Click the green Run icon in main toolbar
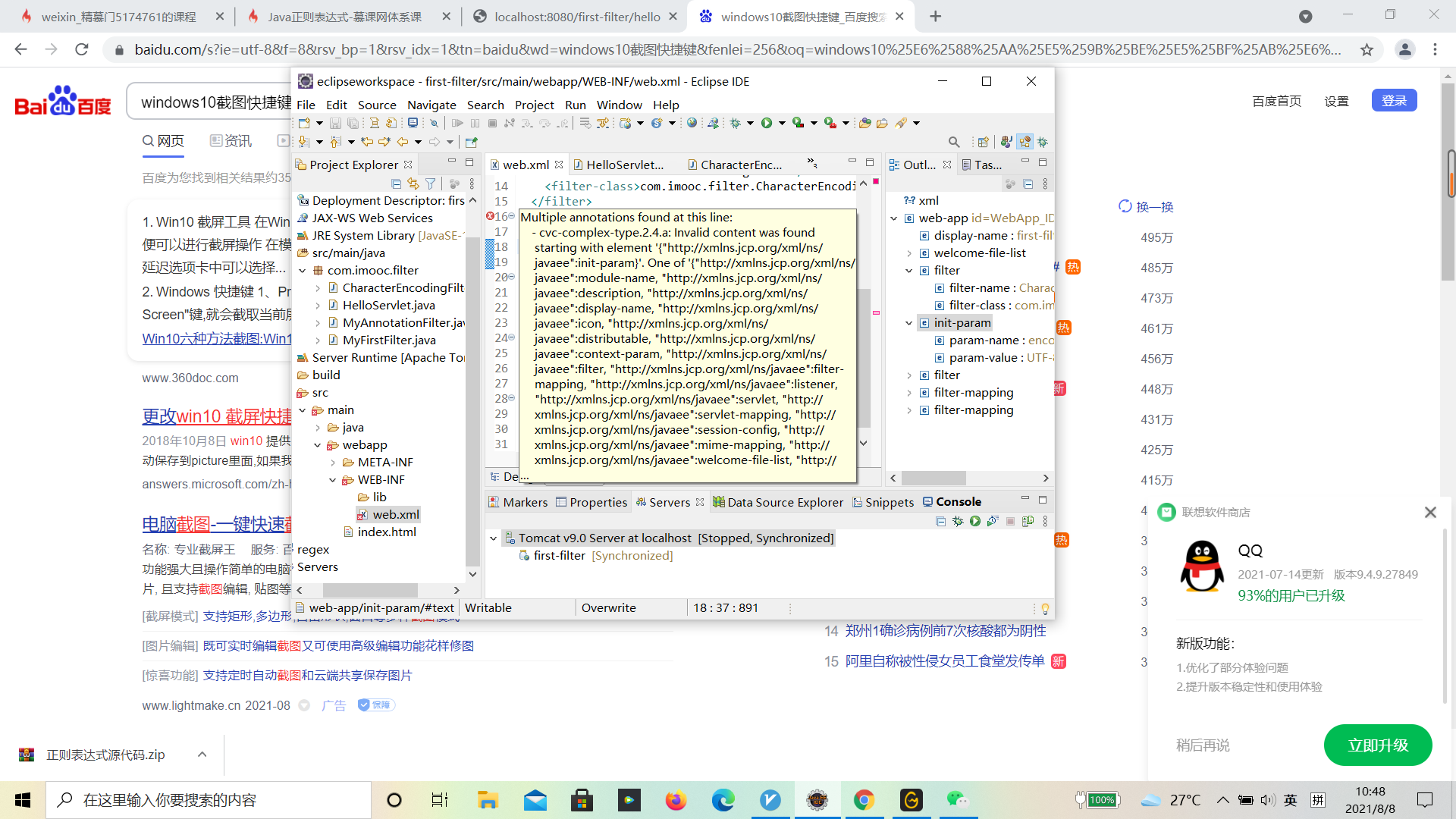 click(x=767, y=123)
